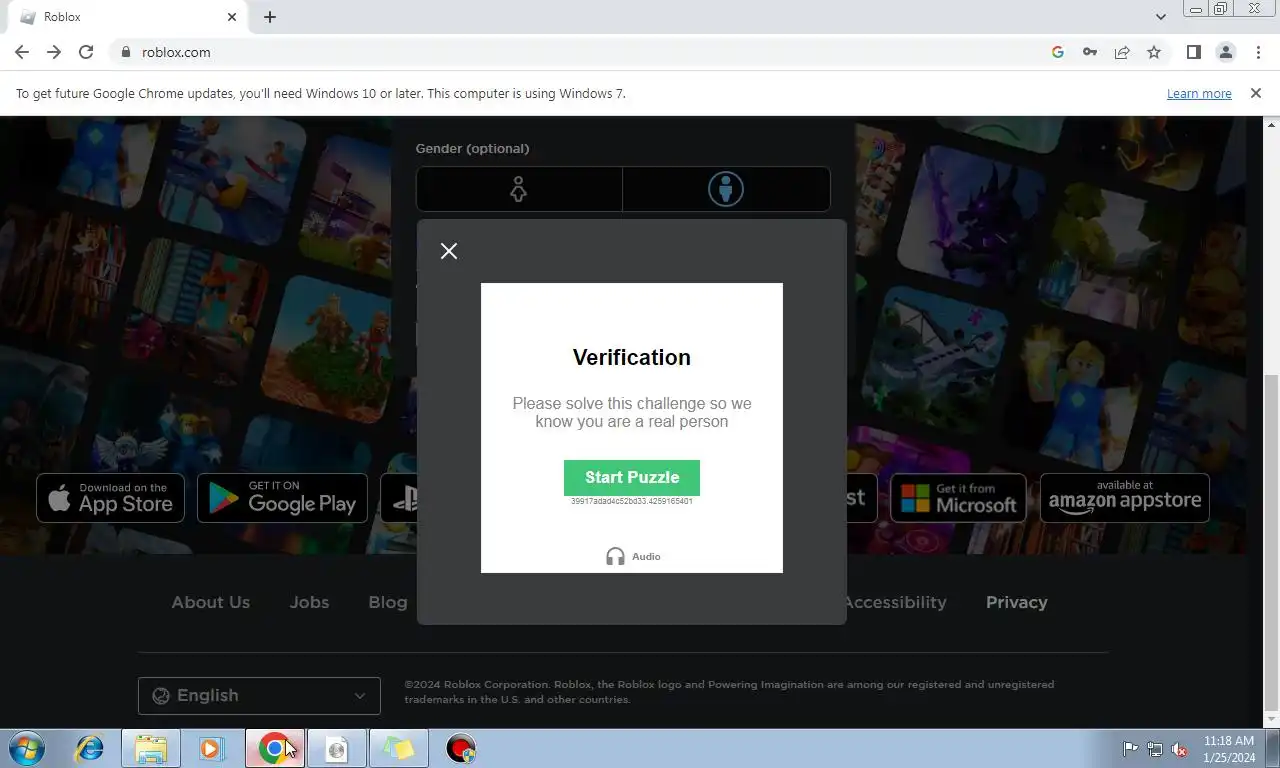Open the About Us footer link
Viewport: 1280px width, 768px height.
pyautogui.click(x=211, y=602)
